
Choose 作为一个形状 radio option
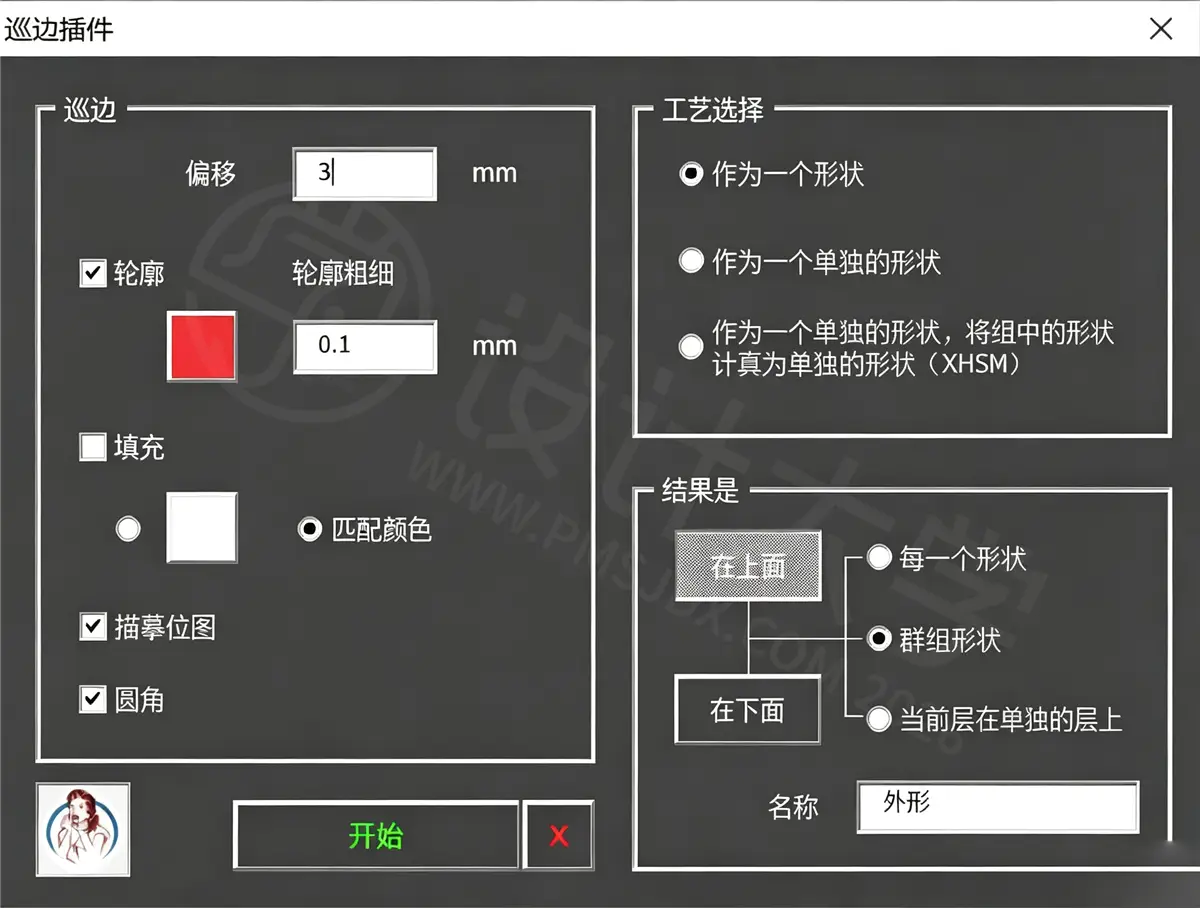tap(690, 174)
